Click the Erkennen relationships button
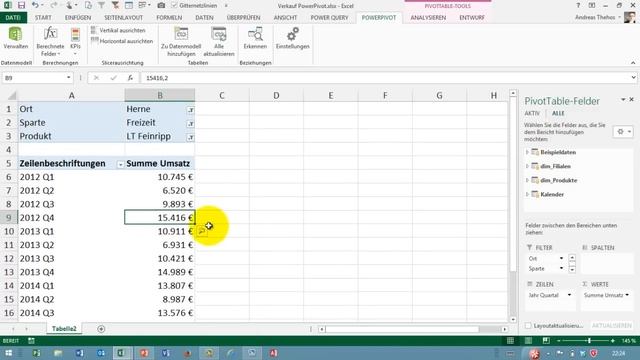Screen dimensions: 640x360 [255, 38]
